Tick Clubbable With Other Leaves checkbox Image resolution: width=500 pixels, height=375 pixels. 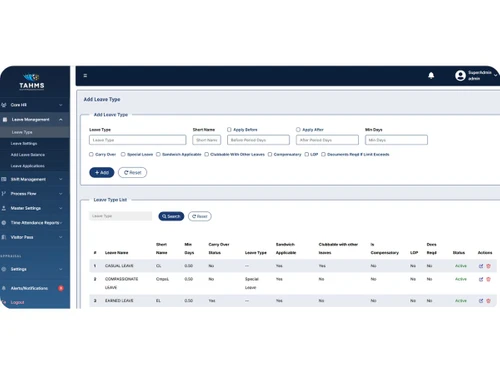click(206, 154)
